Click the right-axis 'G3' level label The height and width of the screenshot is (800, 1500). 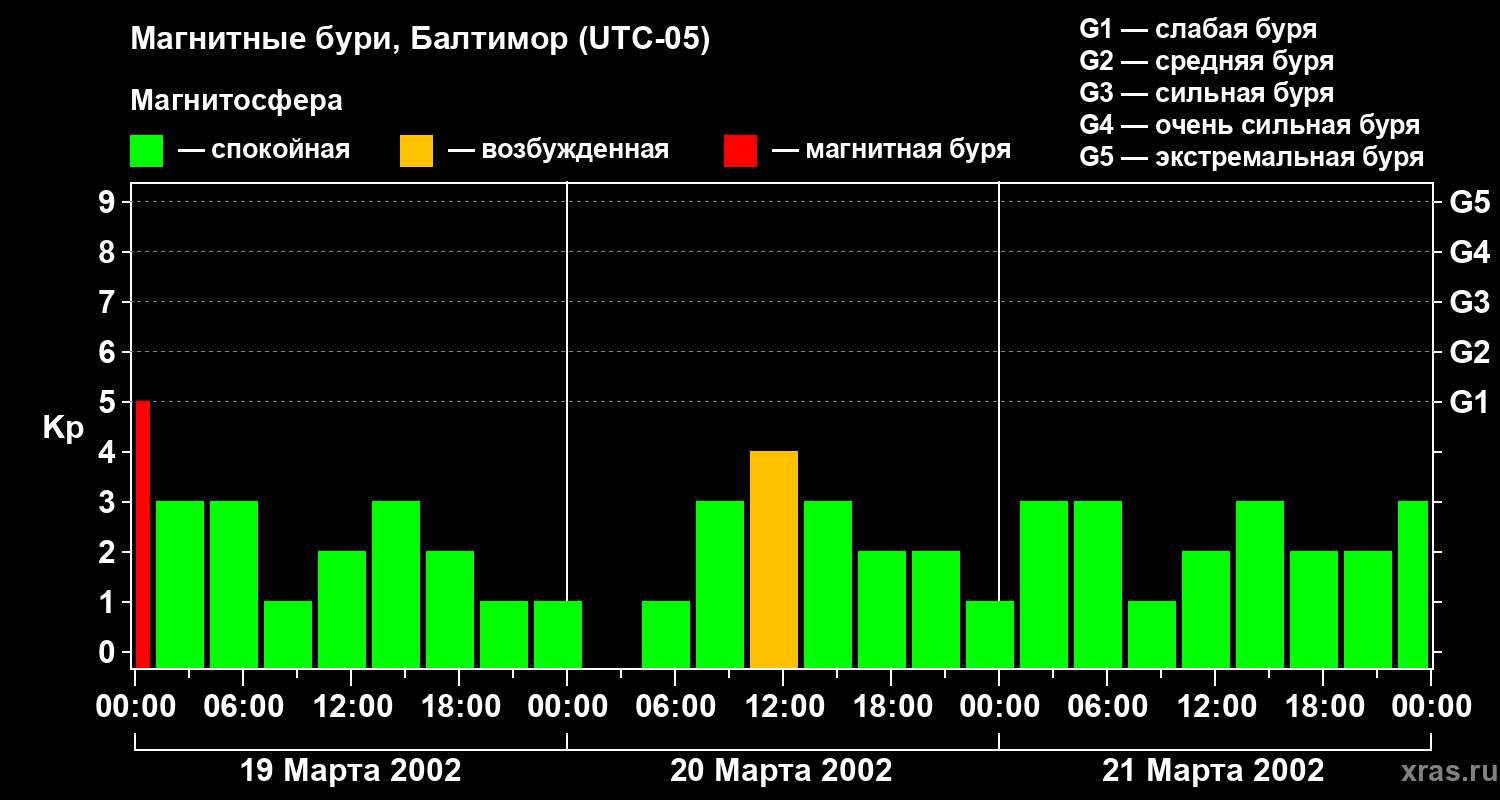1469,302
